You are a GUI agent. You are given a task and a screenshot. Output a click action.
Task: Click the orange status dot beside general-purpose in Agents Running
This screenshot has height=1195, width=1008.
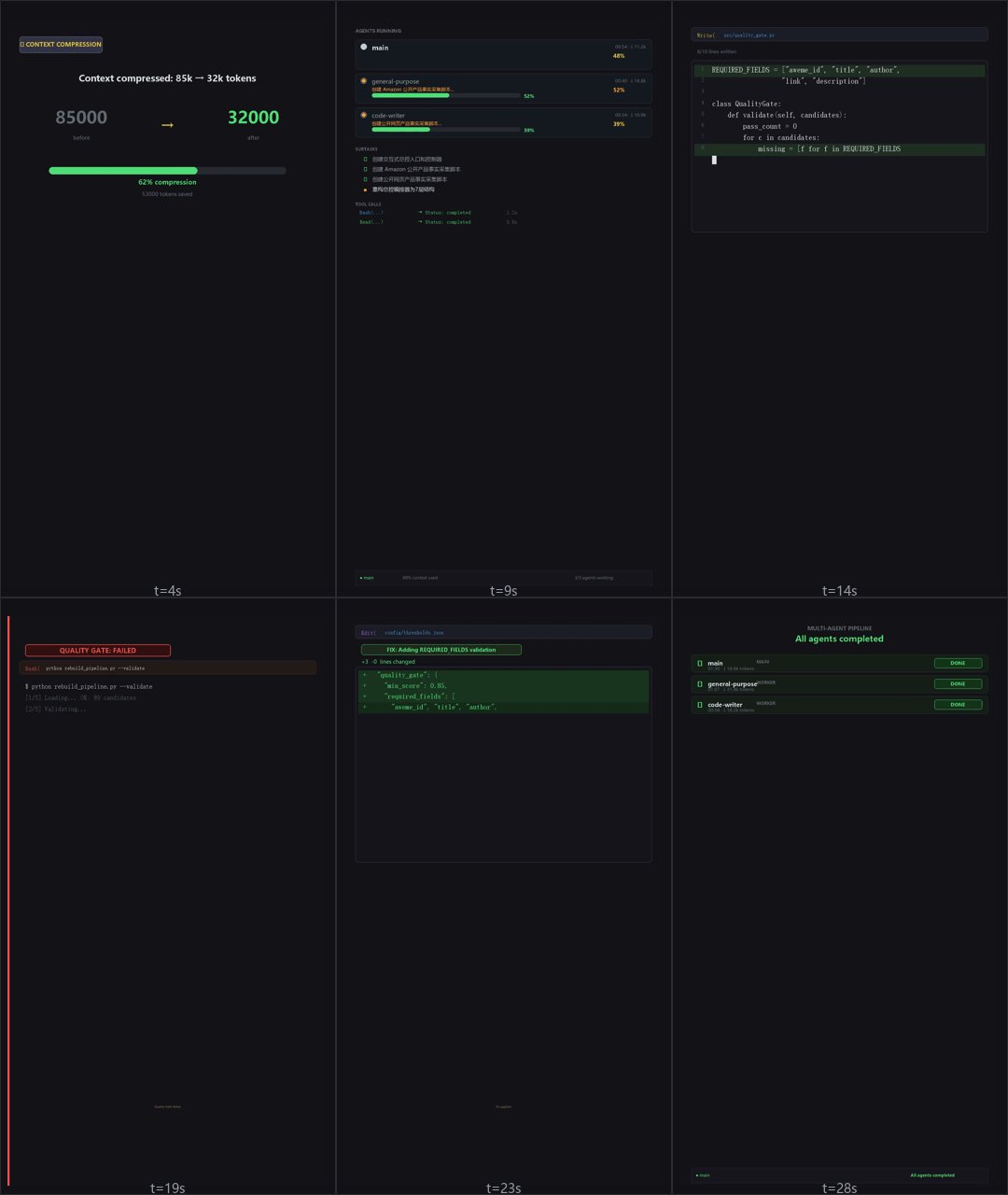pyautogui.click(x=364, y=81)
